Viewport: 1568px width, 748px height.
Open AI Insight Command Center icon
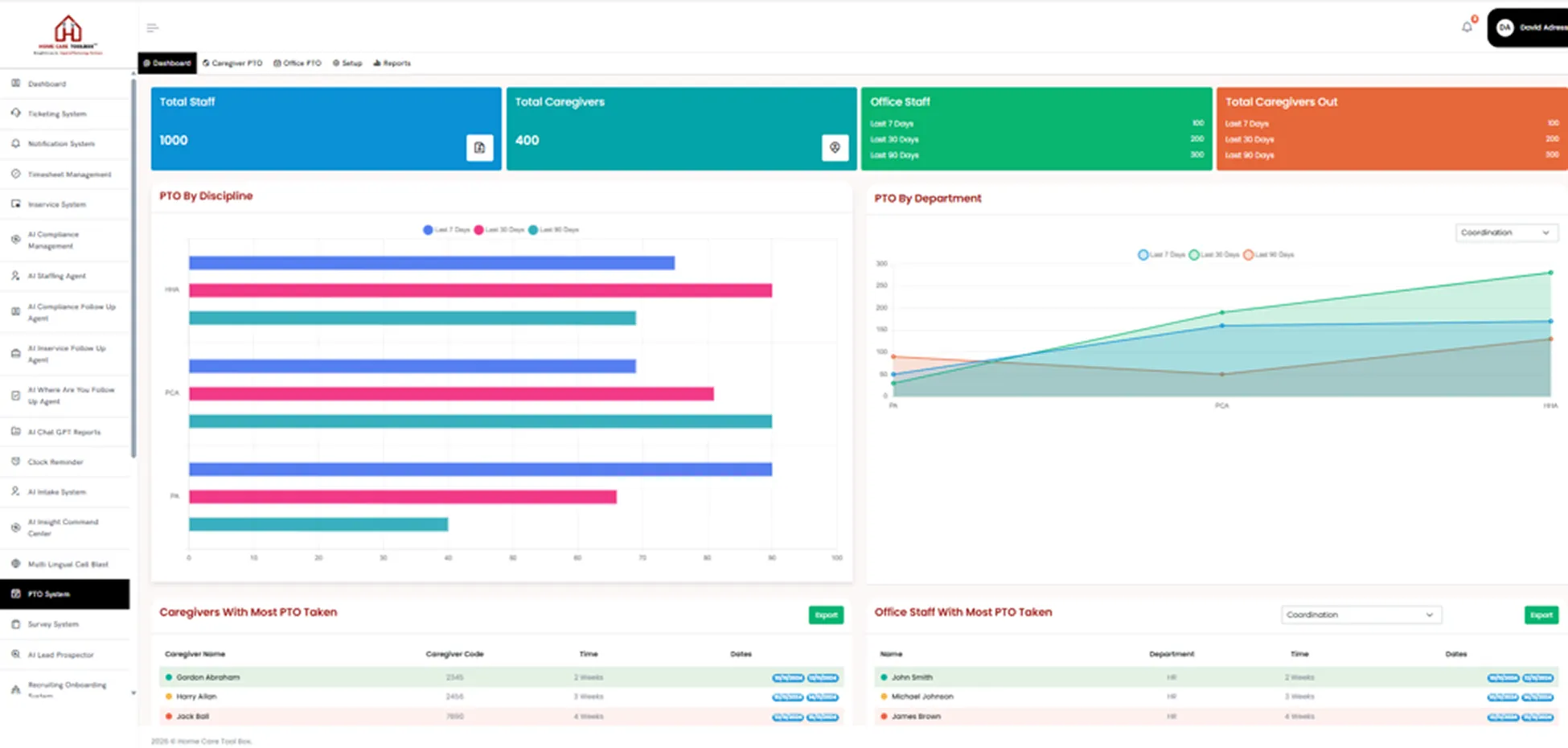pyautogui.click(x=15, y=527)
